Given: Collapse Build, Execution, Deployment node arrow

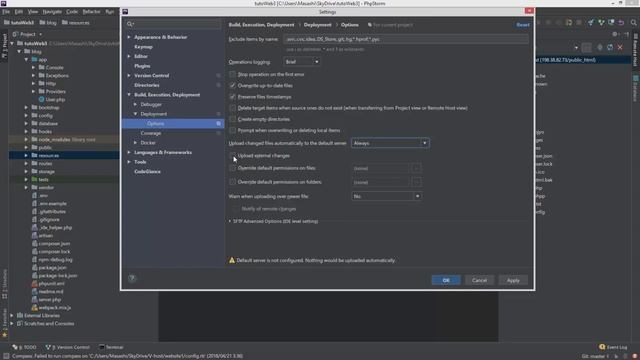Looking at the screenshot, I should click(129, 95).
